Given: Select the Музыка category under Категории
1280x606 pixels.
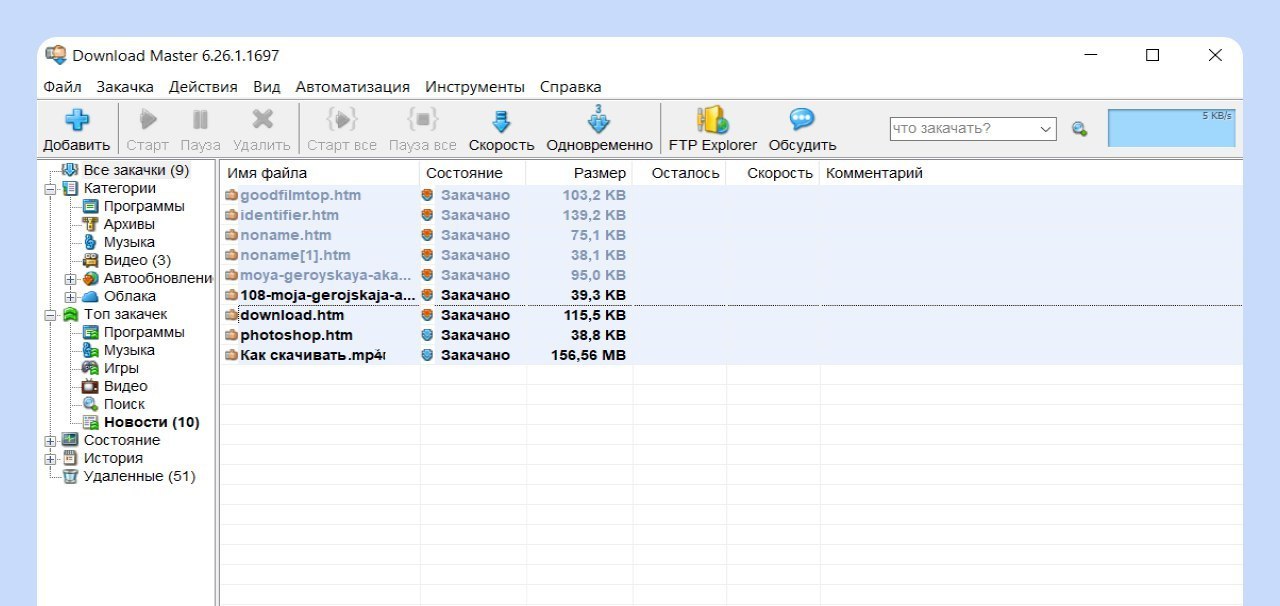Looking at the screenshot, I should coord(128,242).
